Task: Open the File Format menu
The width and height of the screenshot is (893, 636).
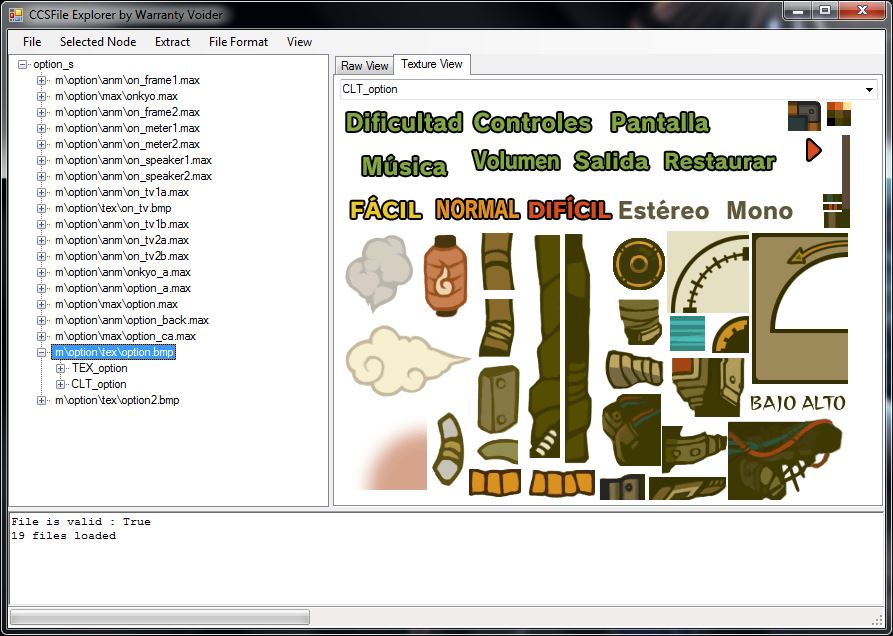Action: pyautogui.click(x=238, y=42)
